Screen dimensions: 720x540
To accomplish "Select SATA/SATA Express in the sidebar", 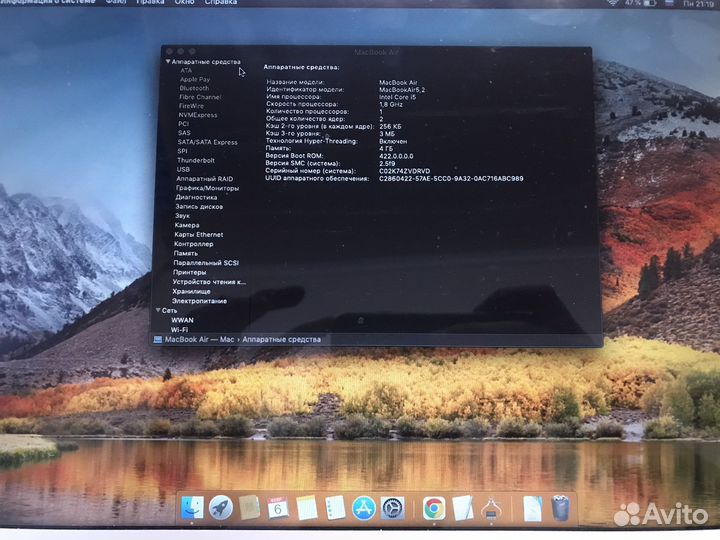I will 208,142.
